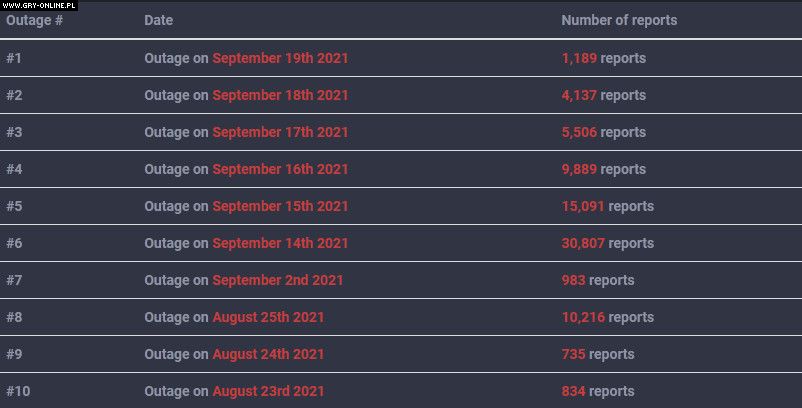The width and height of the screenshot is (802, 408).
Task: Open the September 19th 2021 outage link
Action: 280,58
